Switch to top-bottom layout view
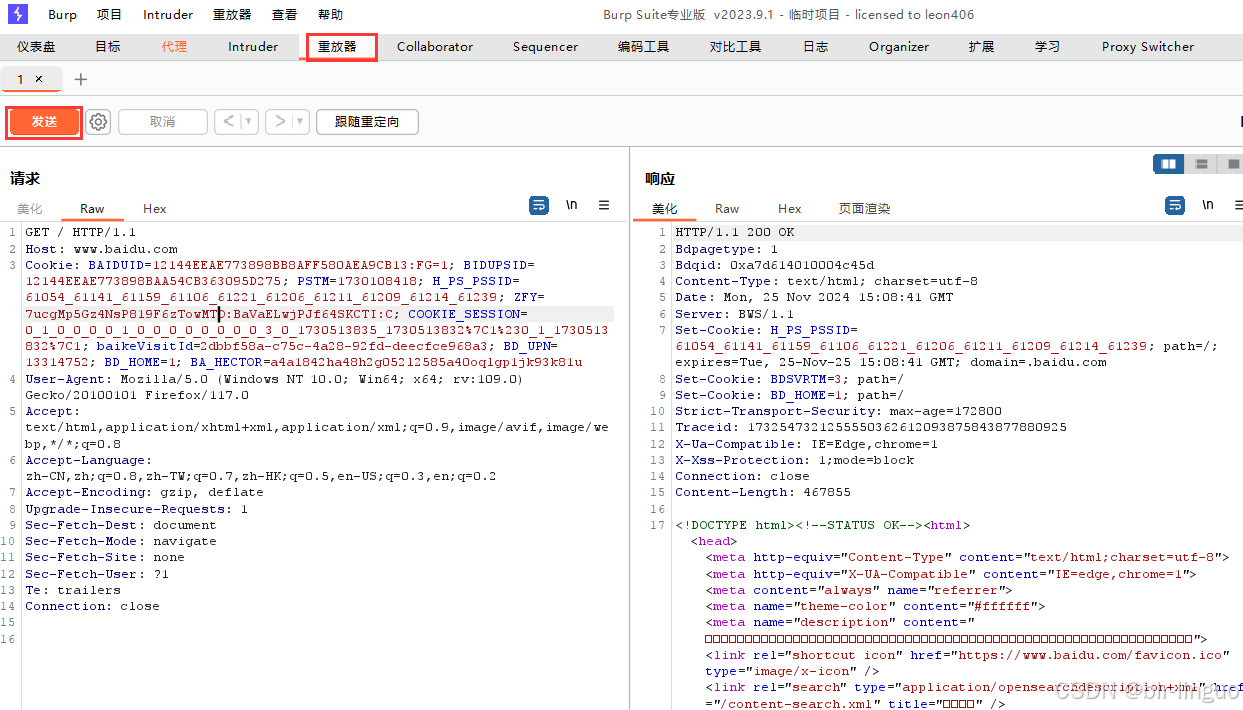The image size is (1243, 710). [x=1201, y=164]
